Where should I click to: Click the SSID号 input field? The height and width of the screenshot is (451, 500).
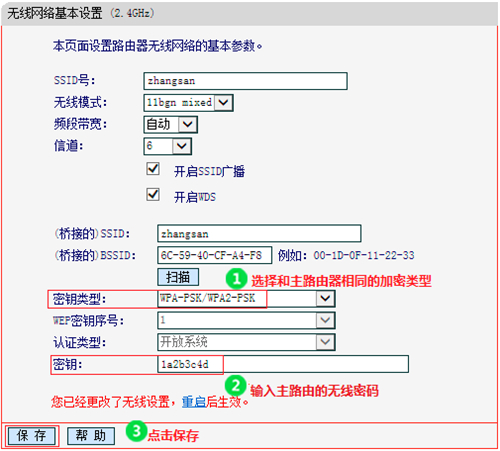[x=245, y=81]
